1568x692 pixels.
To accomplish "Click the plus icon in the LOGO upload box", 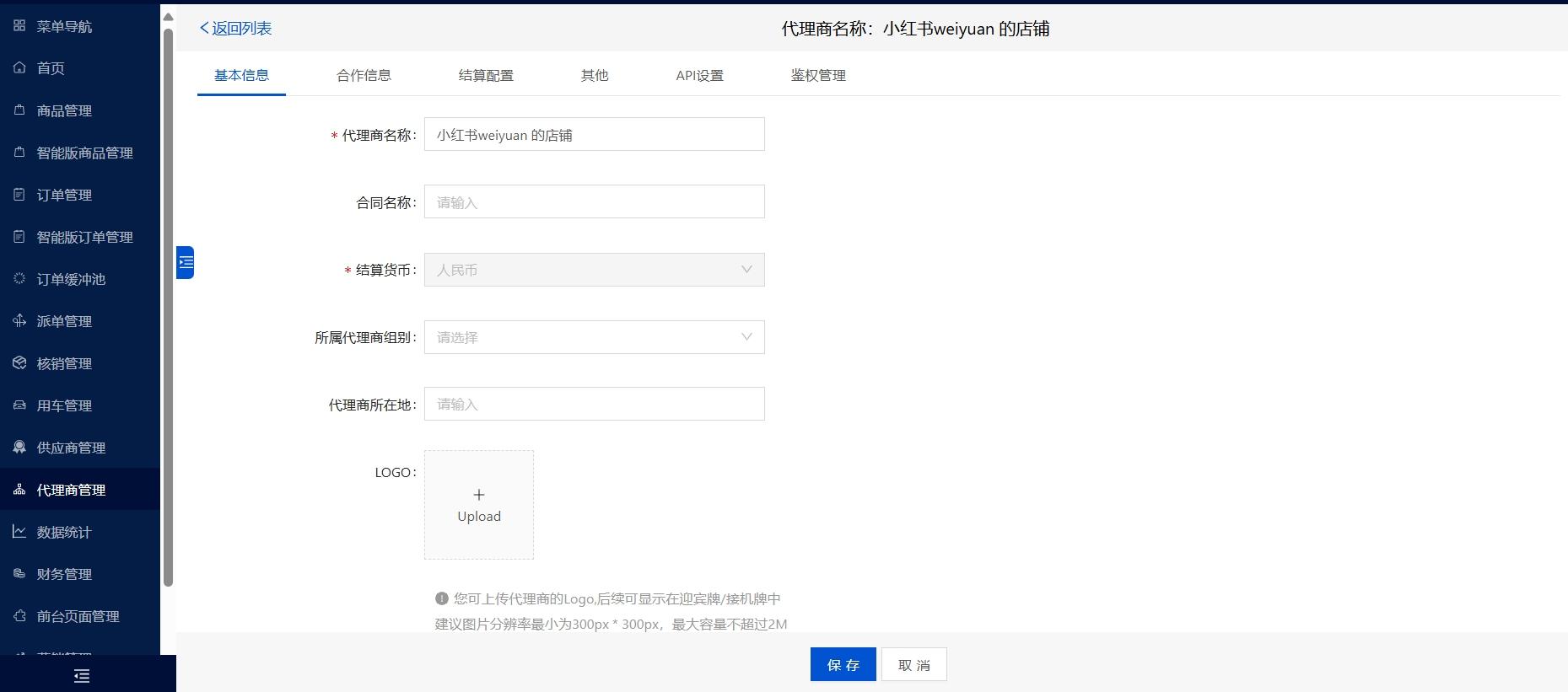I will coord(479,495).
